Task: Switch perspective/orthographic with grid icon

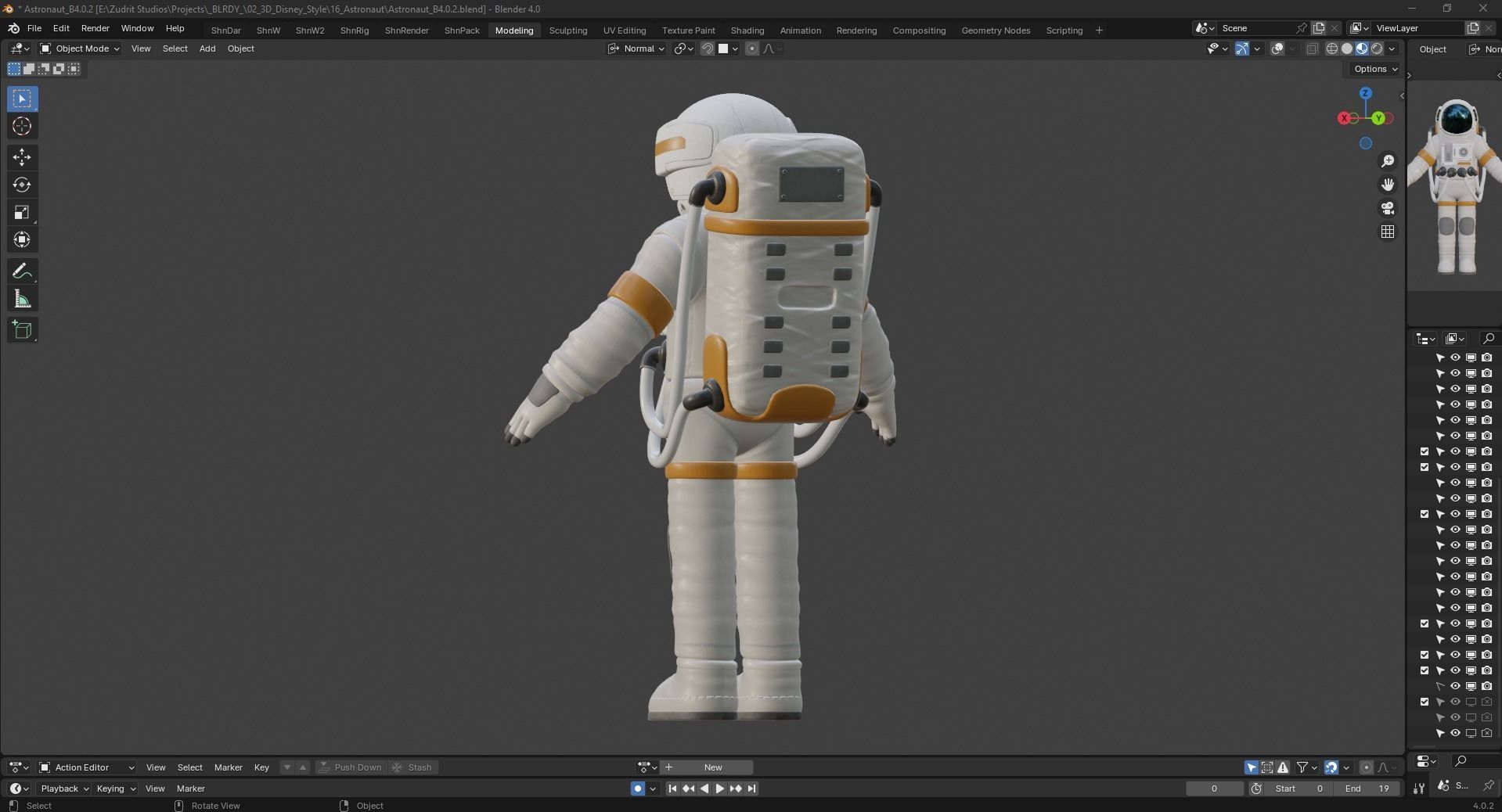Action: [x=1388, y=232]
